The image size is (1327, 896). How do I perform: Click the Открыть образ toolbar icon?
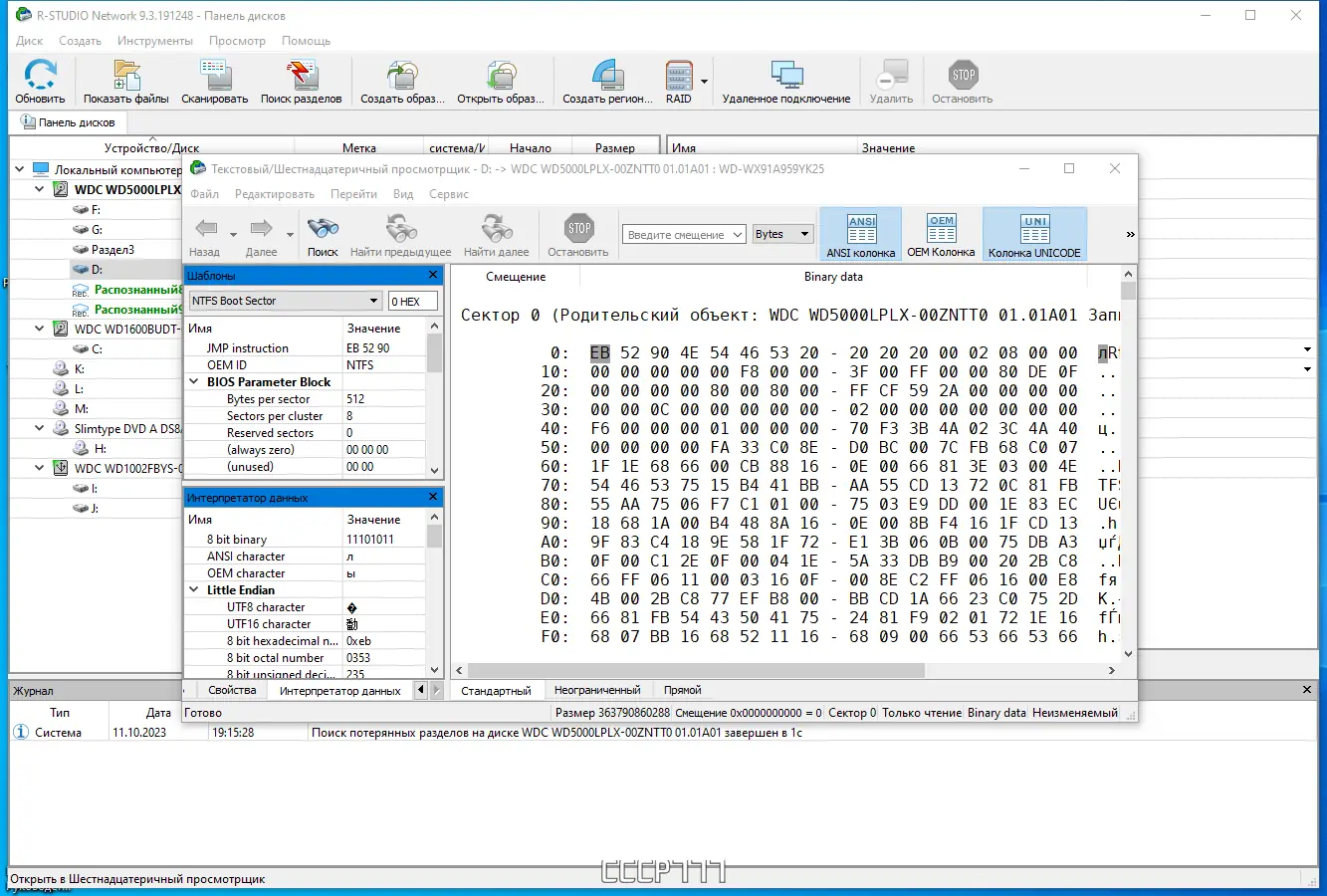501,76
